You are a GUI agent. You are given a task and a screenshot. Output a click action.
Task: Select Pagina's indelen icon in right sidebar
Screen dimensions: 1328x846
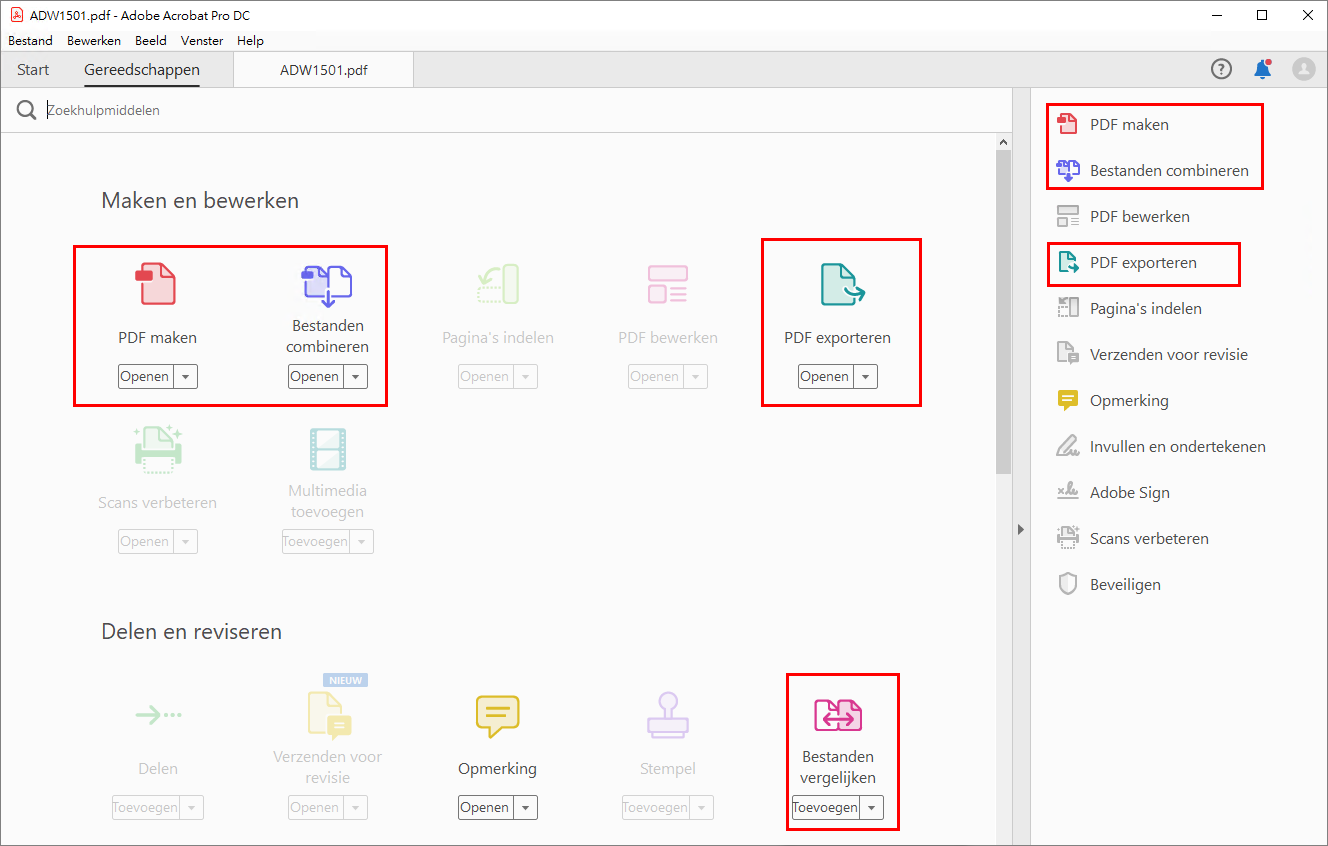(x=1068, y=308)
